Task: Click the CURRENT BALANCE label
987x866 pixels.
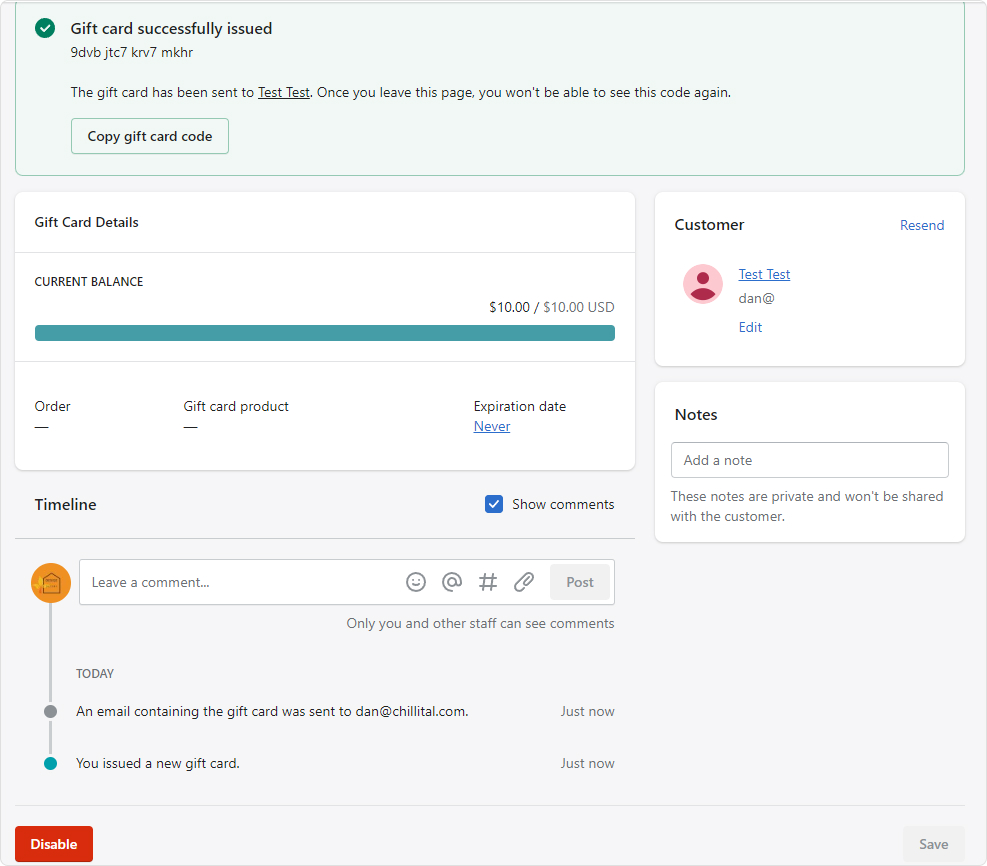Action: pyautogui.click(x=89, y=281)
